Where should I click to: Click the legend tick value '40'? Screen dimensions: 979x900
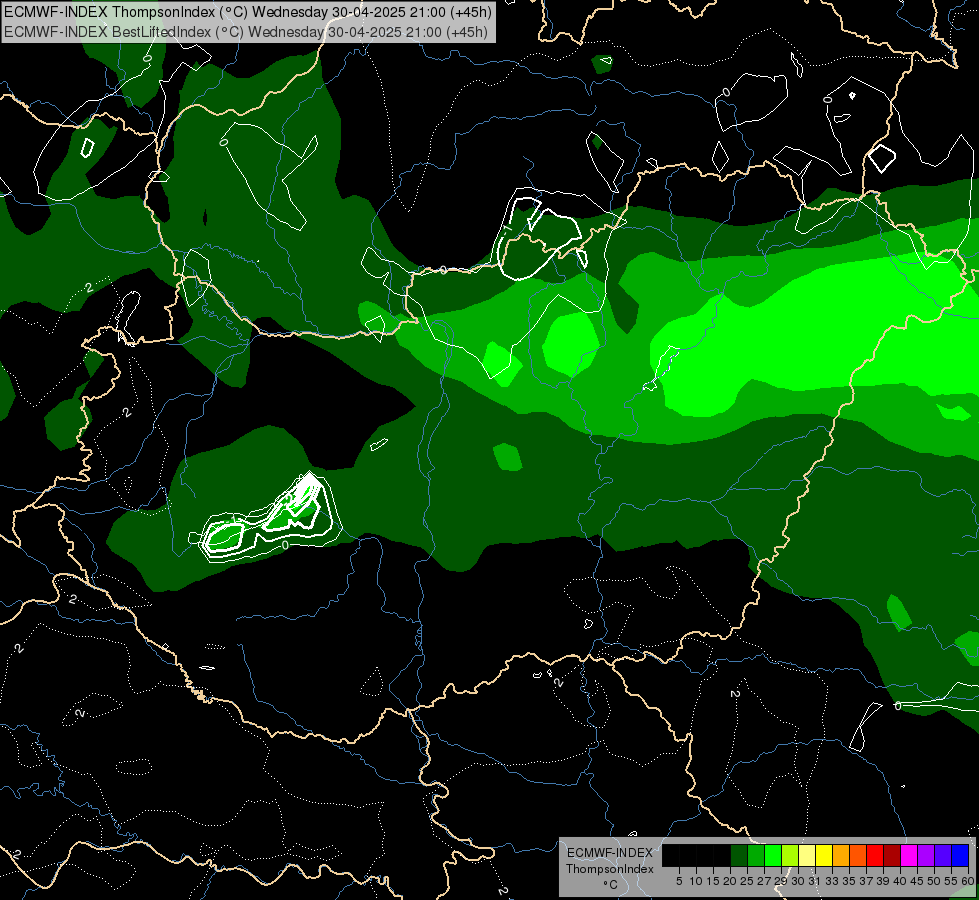pos(901,881)
